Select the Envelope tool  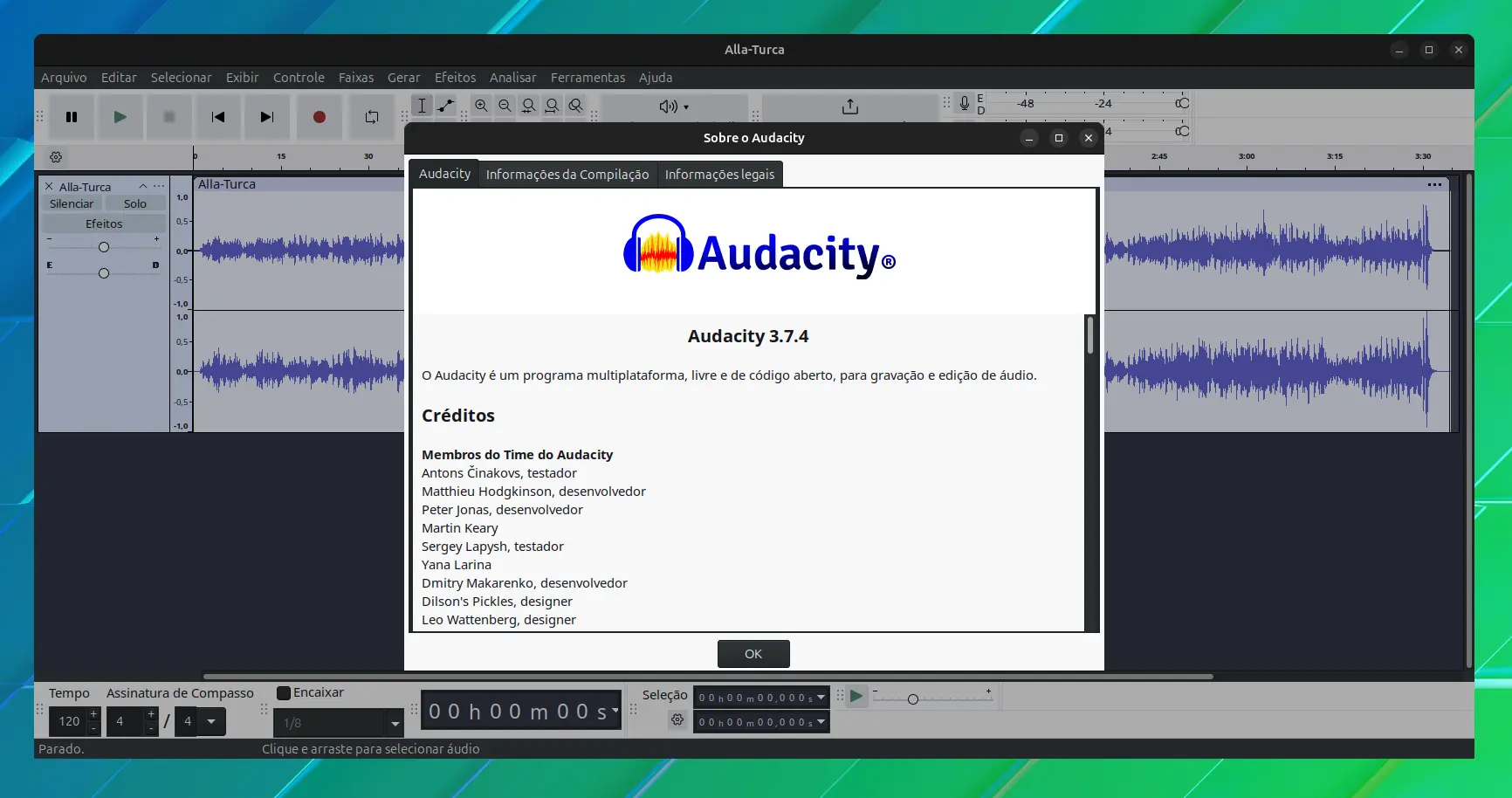coord(445,106)
